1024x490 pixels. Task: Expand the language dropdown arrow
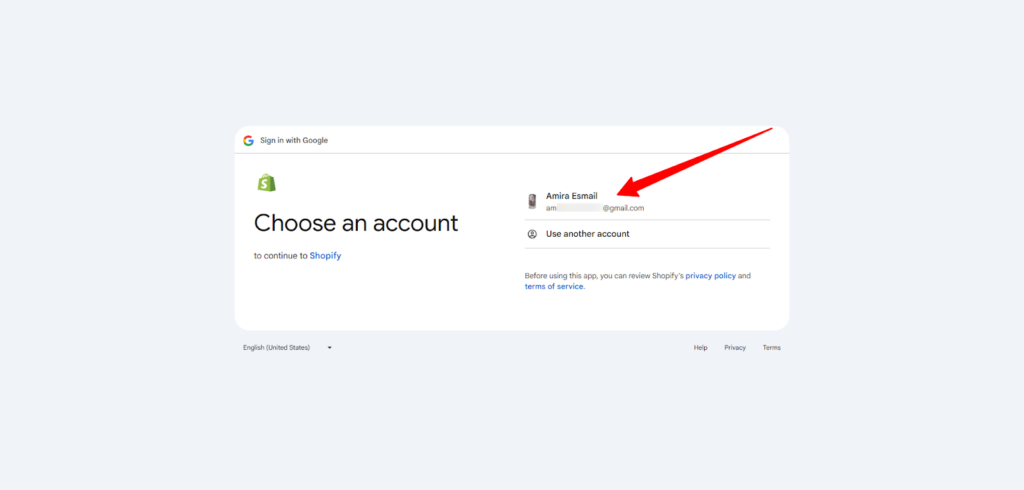[x=329, y=348]
